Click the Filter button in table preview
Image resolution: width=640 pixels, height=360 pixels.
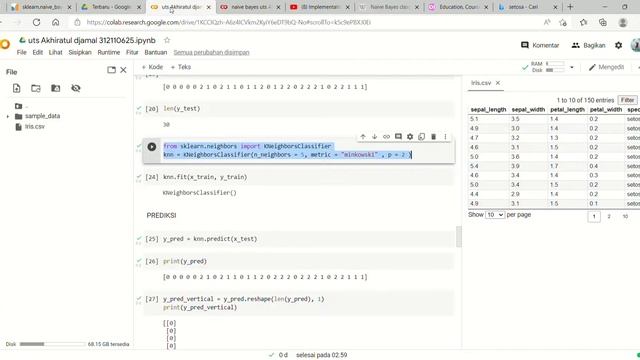[x=627, y=100]
